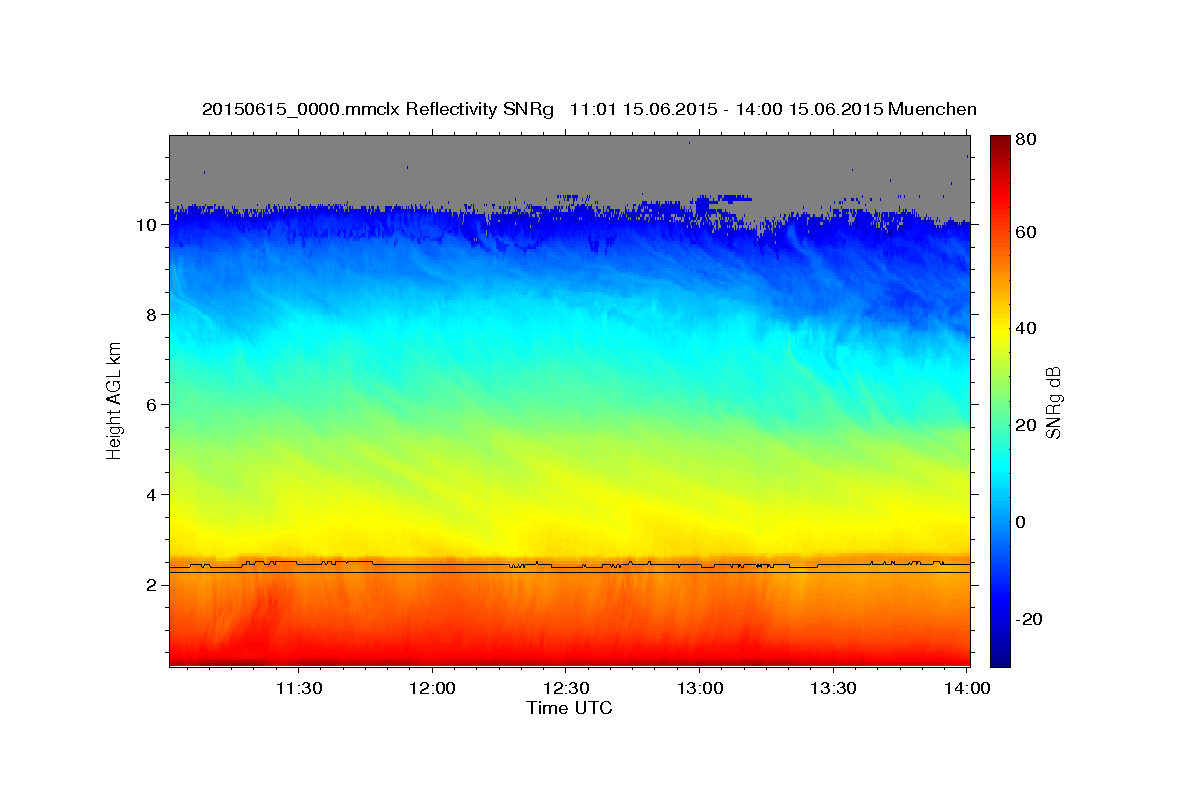Click the 11:30 time tick label

tap(299, 689)
